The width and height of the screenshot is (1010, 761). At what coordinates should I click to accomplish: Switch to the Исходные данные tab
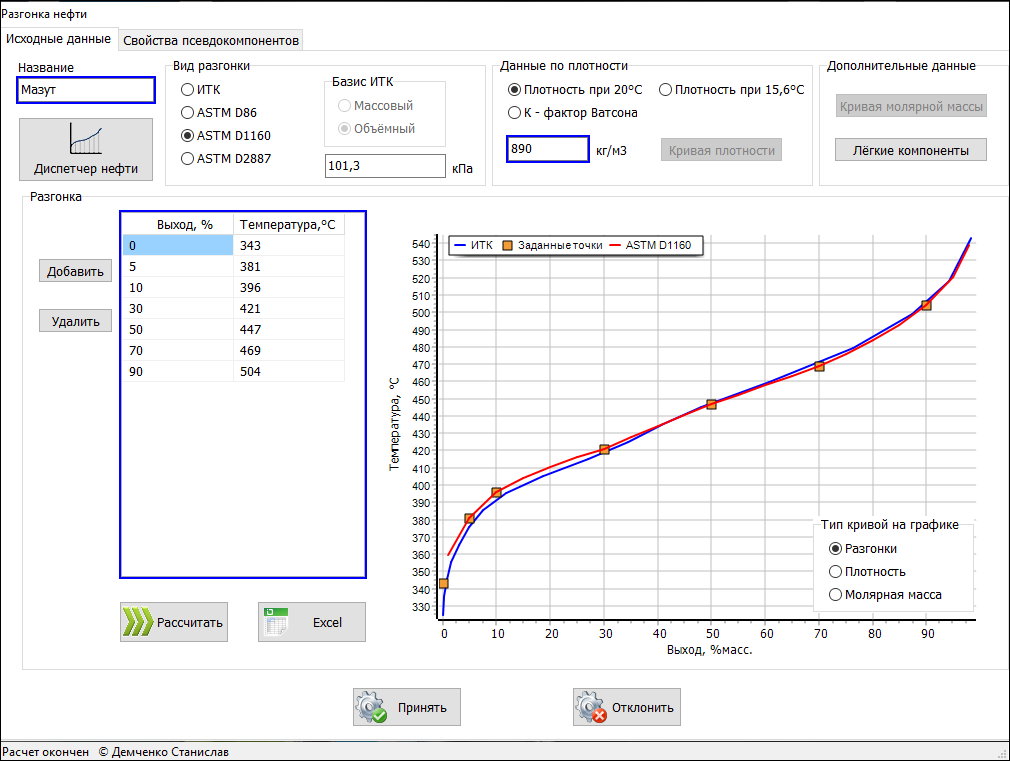pyautogui.click(x=58, y=39)
